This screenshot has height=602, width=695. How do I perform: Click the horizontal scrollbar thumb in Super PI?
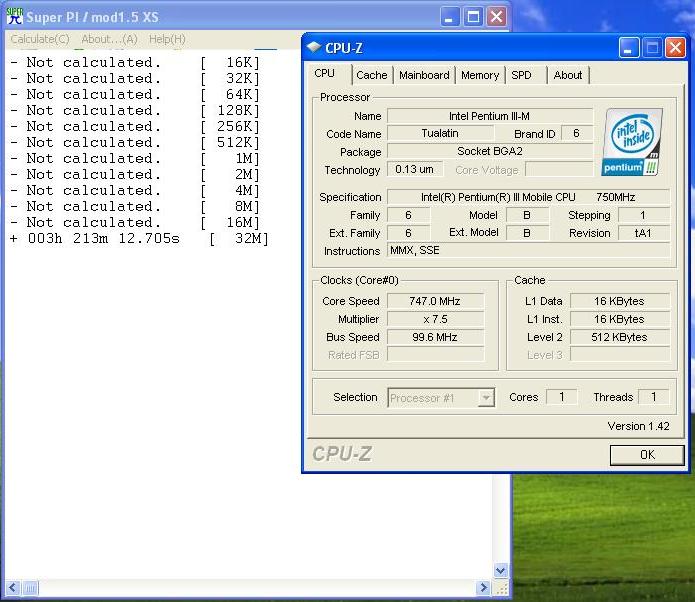coord(30,588)
